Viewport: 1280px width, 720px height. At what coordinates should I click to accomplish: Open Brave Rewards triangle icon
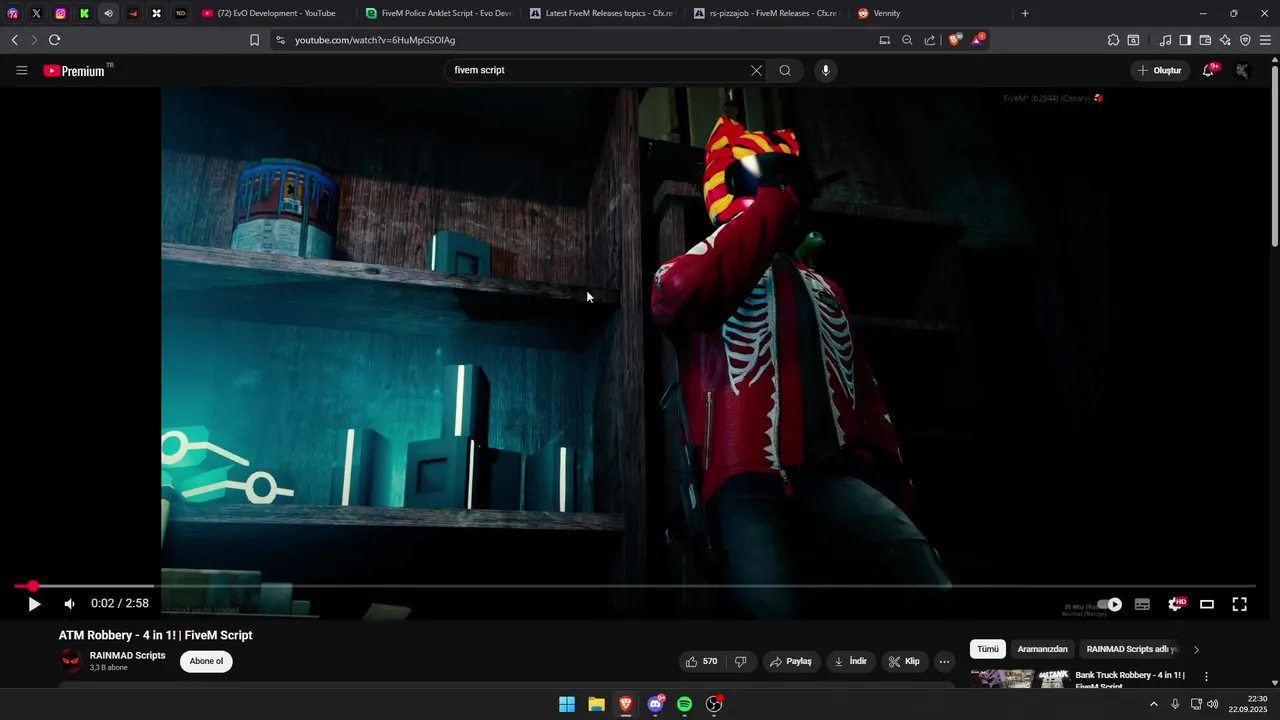[x=978, y=40]
